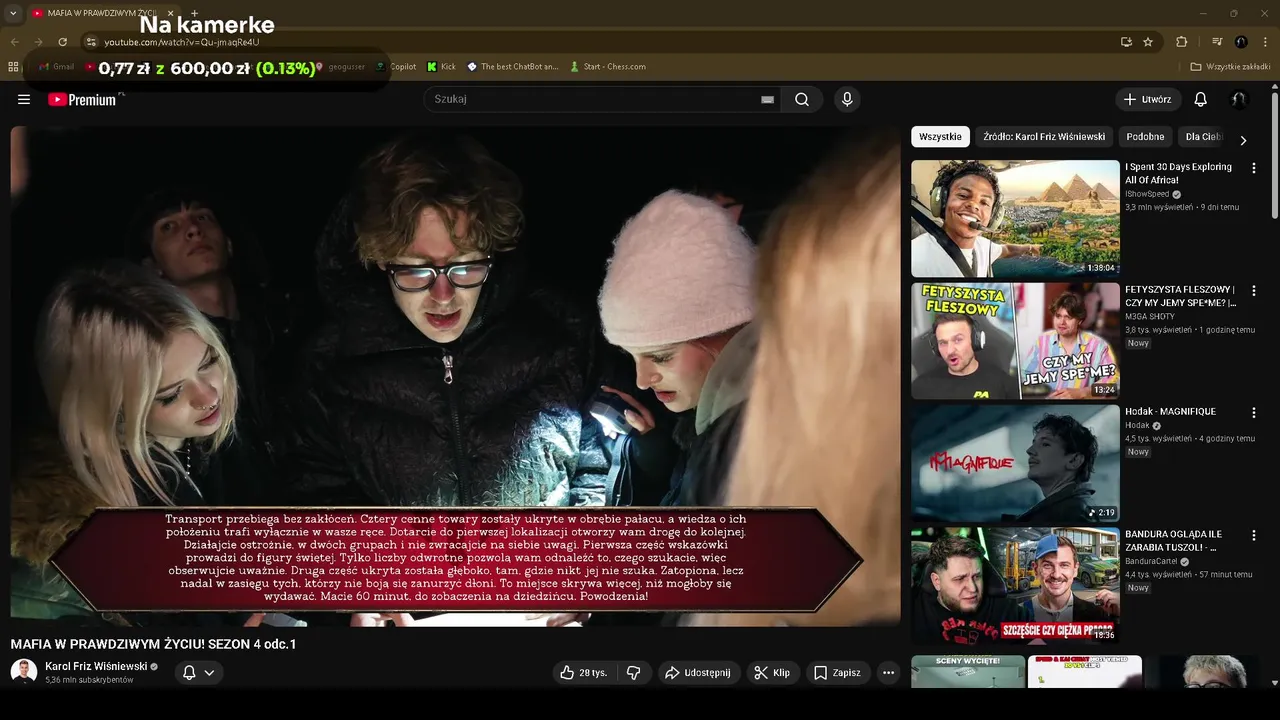Open the YouTube account avatar menu

pos(1239,99)
